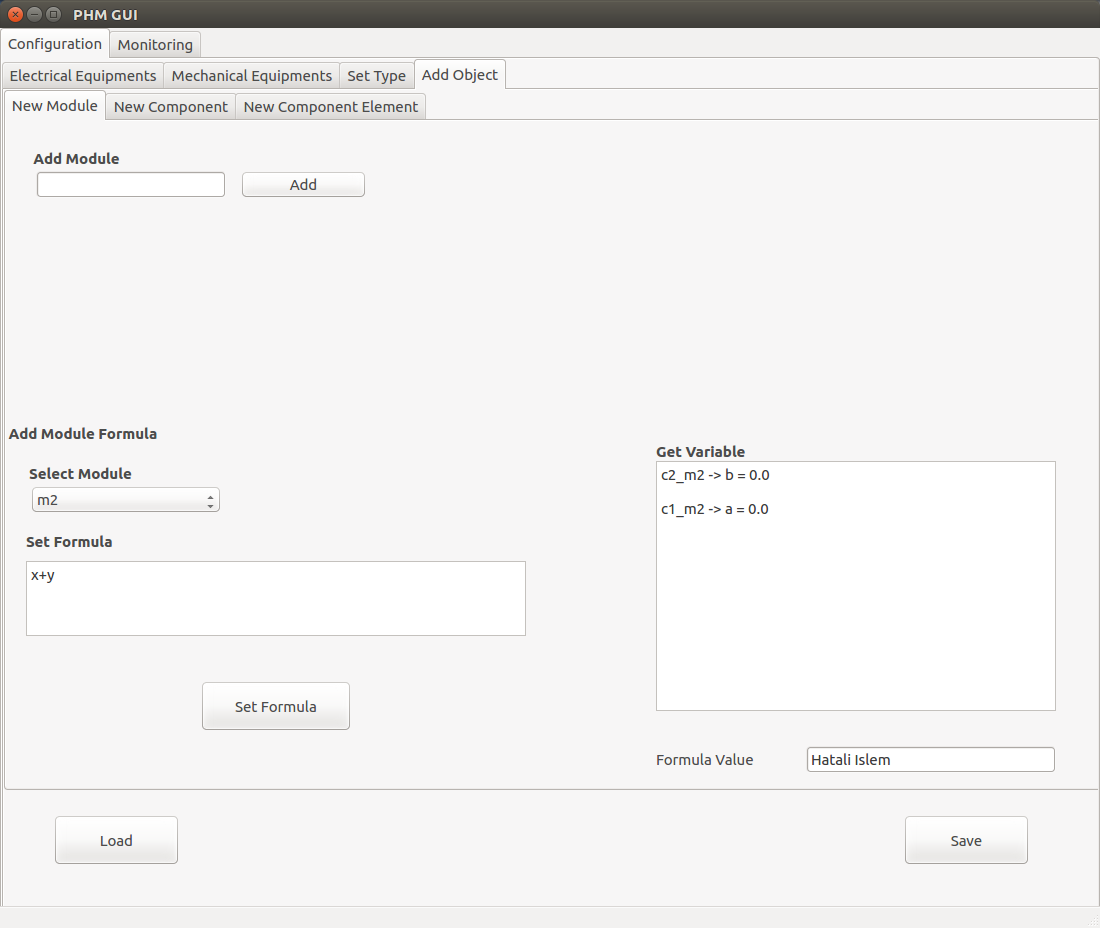
Task: Select the Electrical Equipments tab
Action: point(83,75)
